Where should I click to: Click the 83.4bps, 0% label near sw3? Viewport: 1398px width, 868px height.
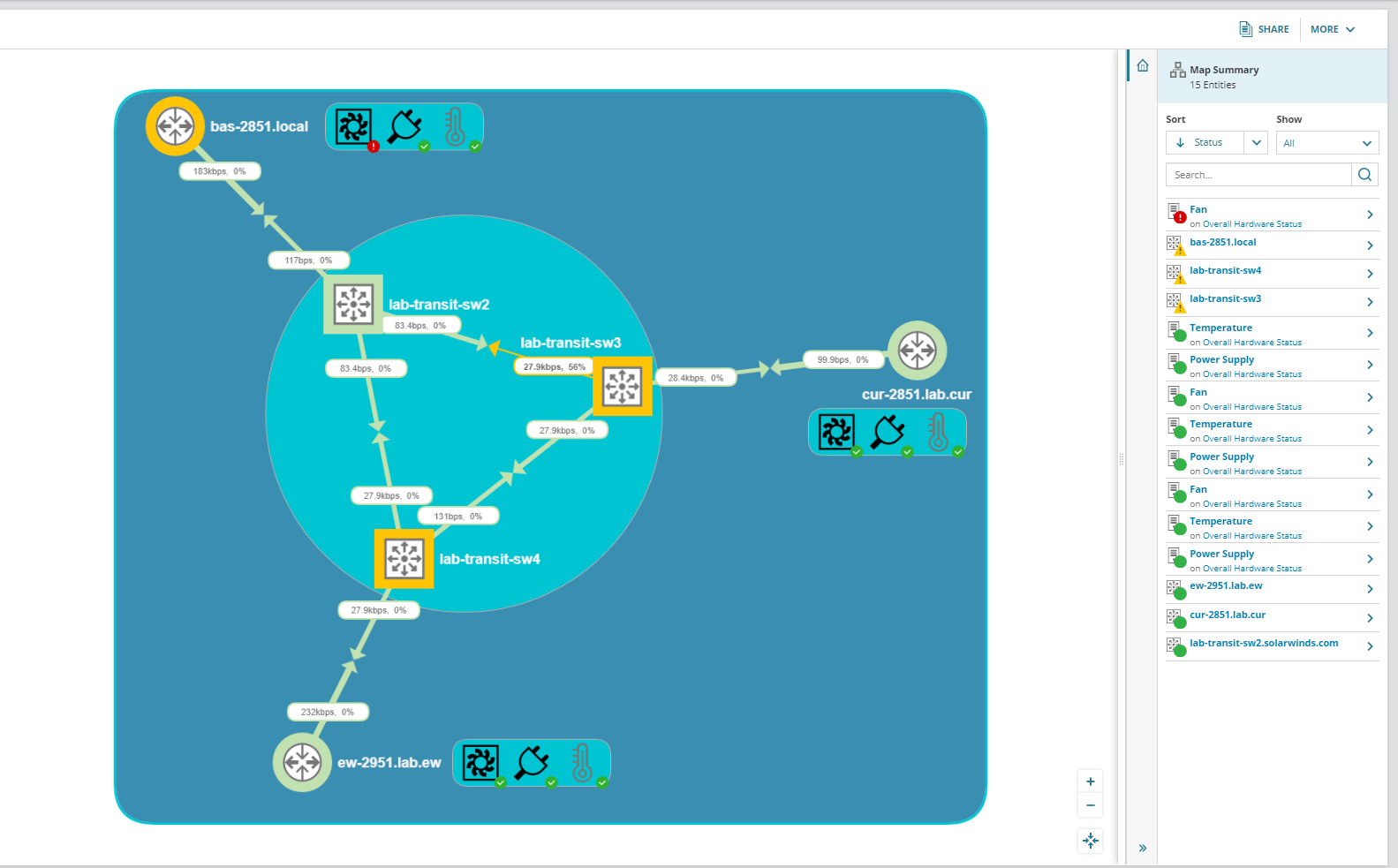click(x=420, y=326)
